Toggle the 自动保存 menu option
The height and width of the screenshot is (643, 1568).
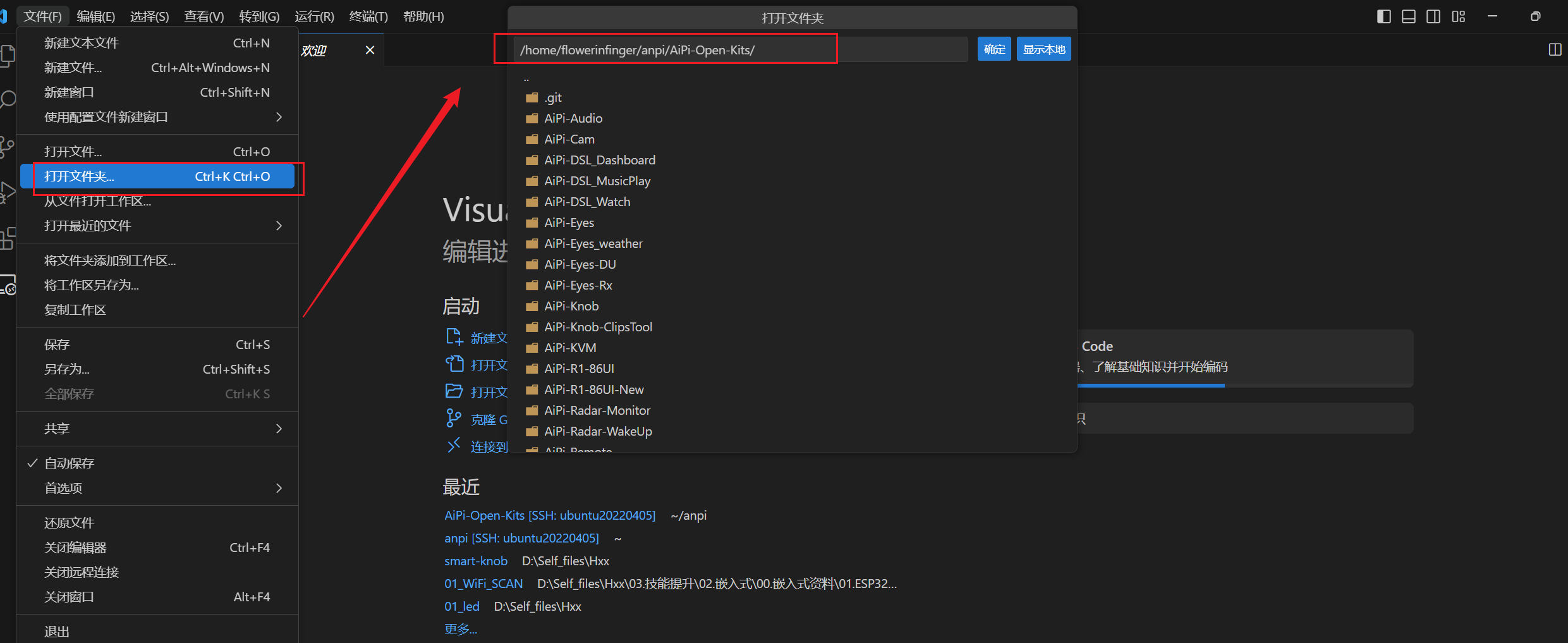pyautogui.click(x=157, y=463)
